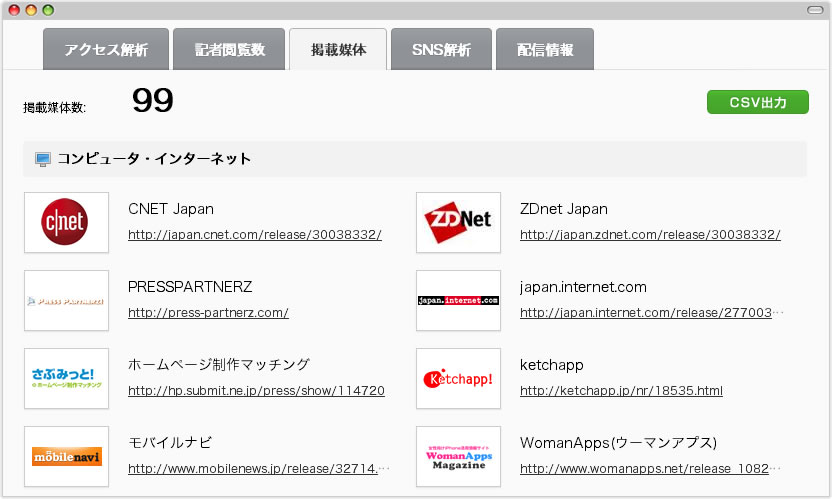Switch to the アクセス解析 tab
832x499 pixels.
[106, 50]
